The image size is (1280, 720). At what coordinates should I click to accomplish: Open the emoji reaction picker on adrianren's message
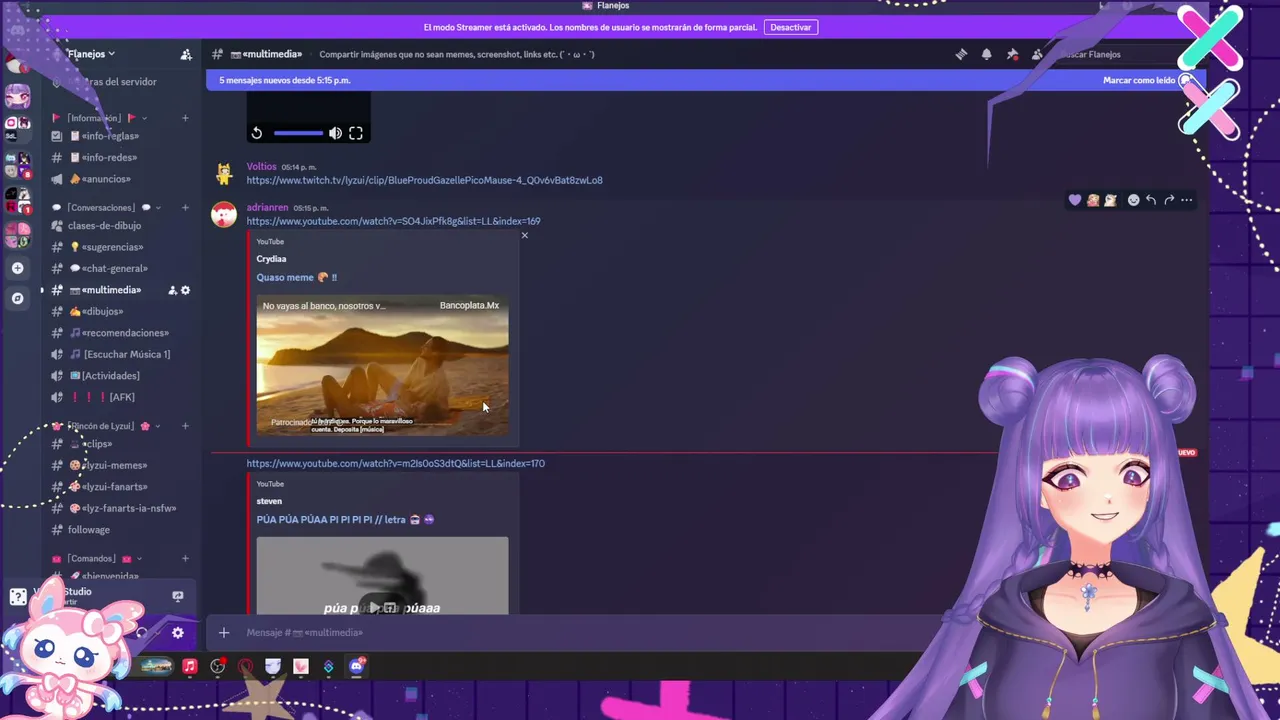click(1133, 200)
